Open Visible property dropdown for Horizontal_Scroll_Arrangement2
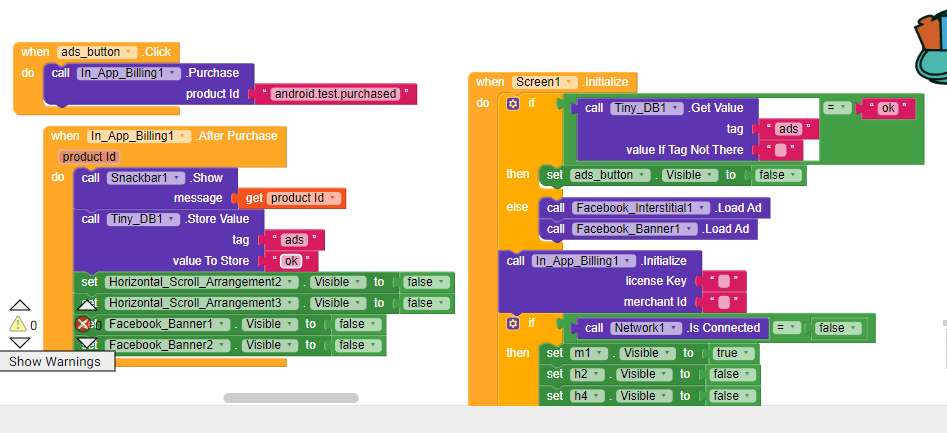 tap(337, 282)
